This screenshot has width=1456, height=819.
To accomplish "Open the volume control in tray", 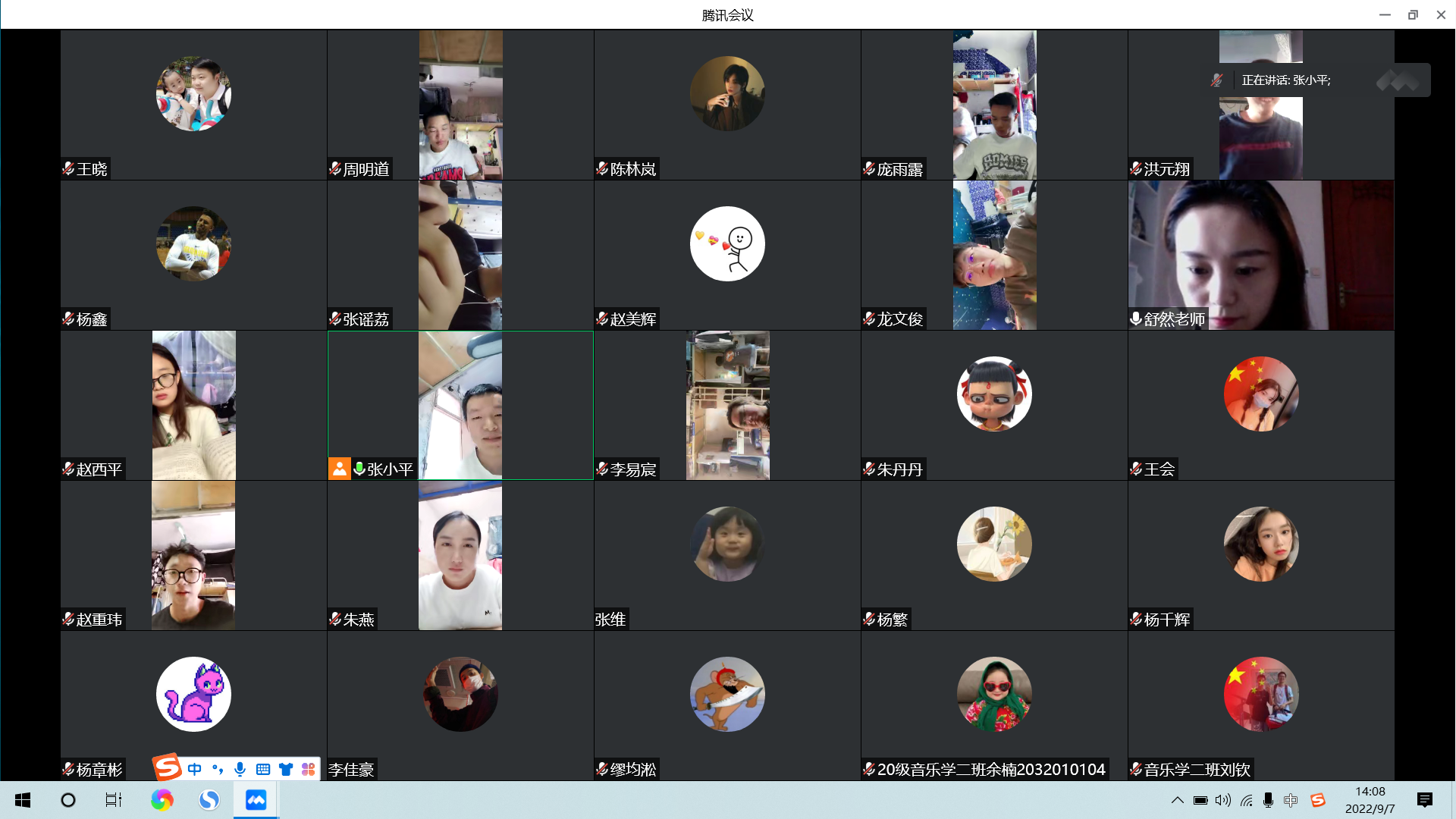I will pyautogui.click(x=1223, y=800).
